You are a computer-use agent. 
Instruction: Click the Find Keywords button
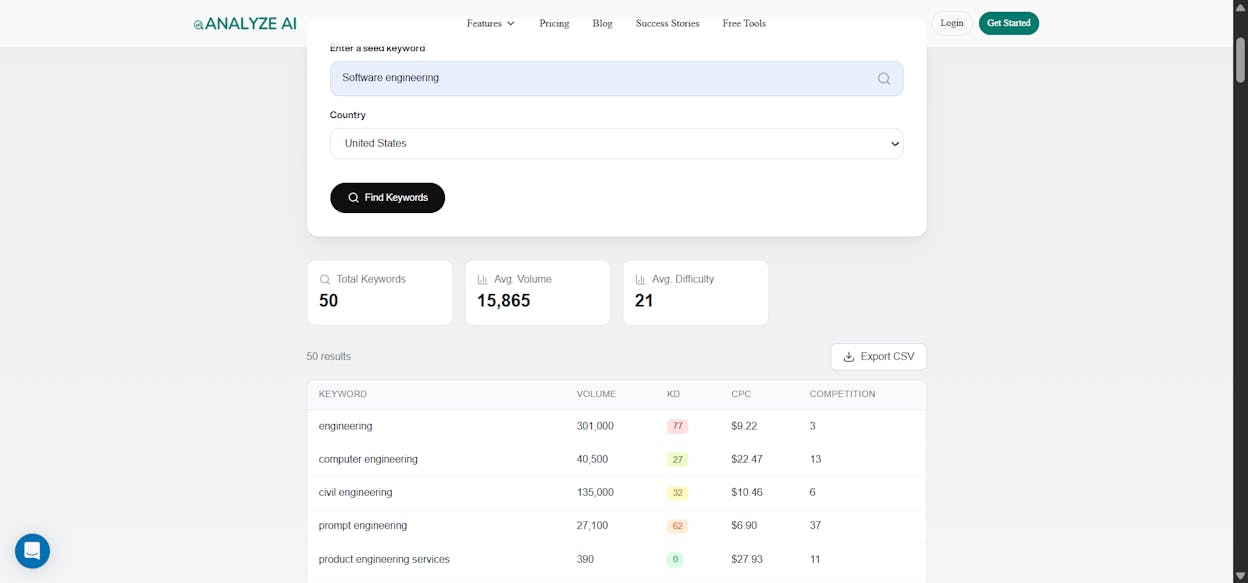click(x=387, y=198)
